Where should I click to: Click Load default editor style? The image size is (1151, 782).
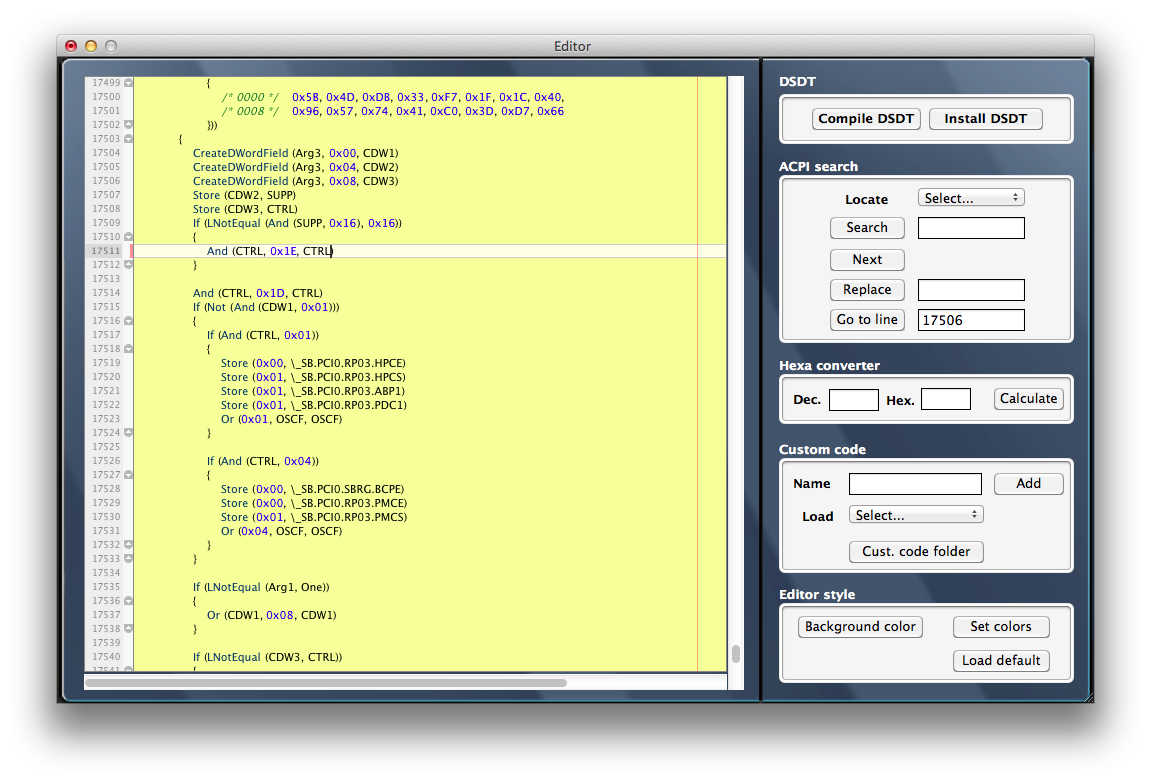point(1001,661)
